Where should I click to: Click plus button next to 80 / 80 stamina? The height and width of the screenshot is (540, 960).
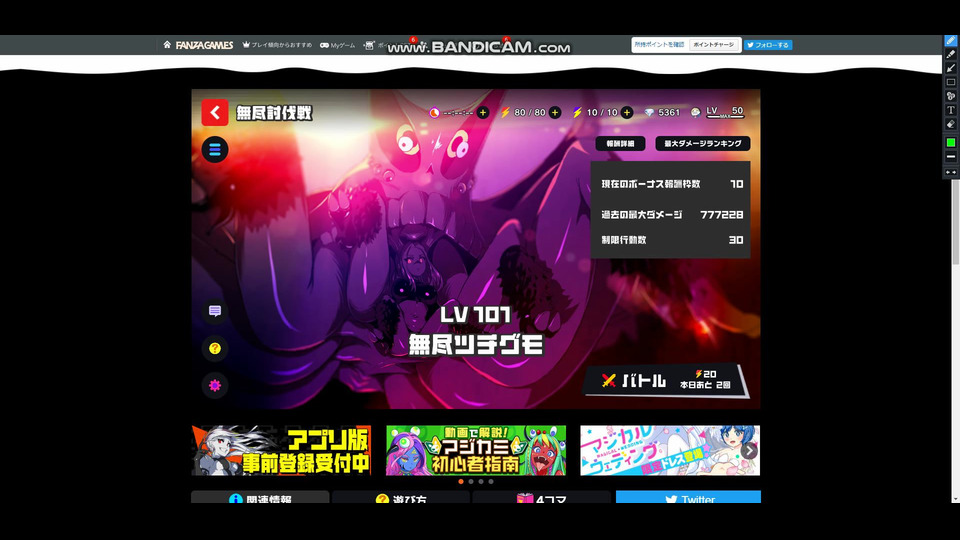pos(555,113)
